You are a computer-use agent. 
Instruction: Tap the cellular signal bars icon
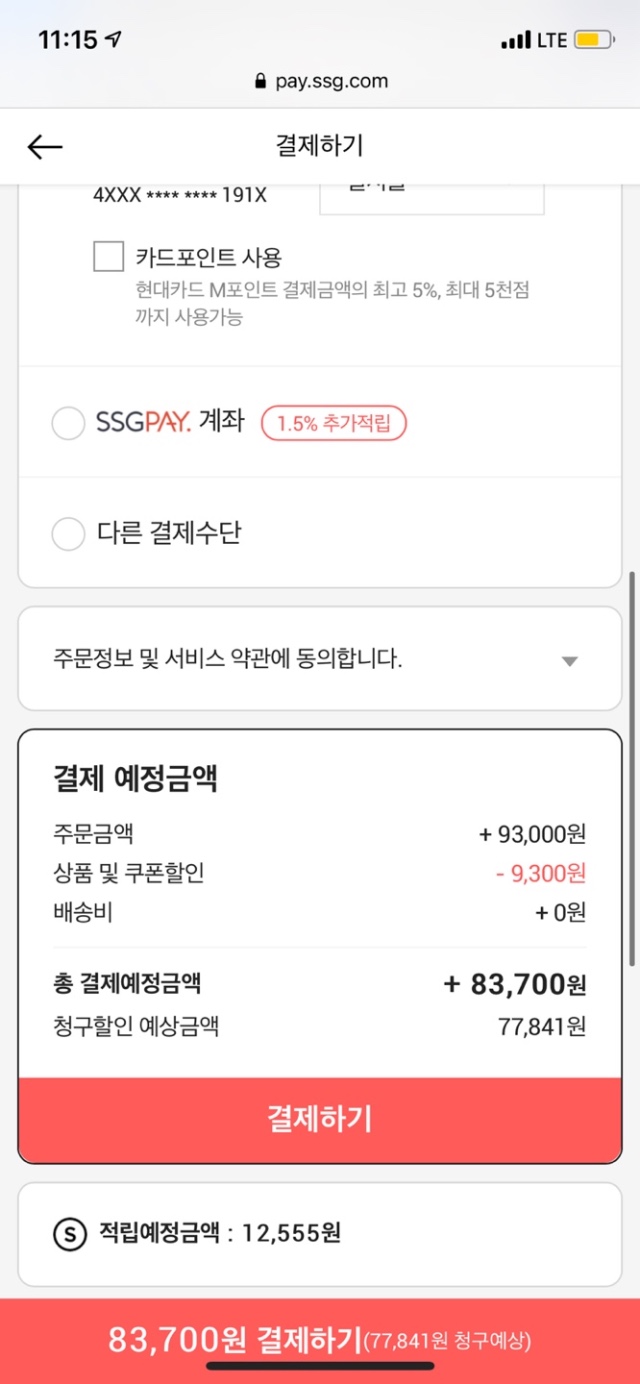[x=516, y=41]
